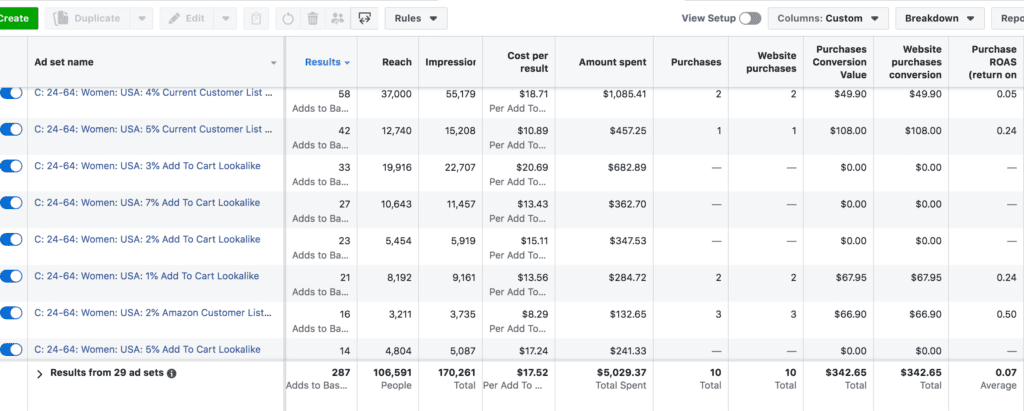Toggle the 1% Add To Cart Lookalike ad set

(11, 276)
